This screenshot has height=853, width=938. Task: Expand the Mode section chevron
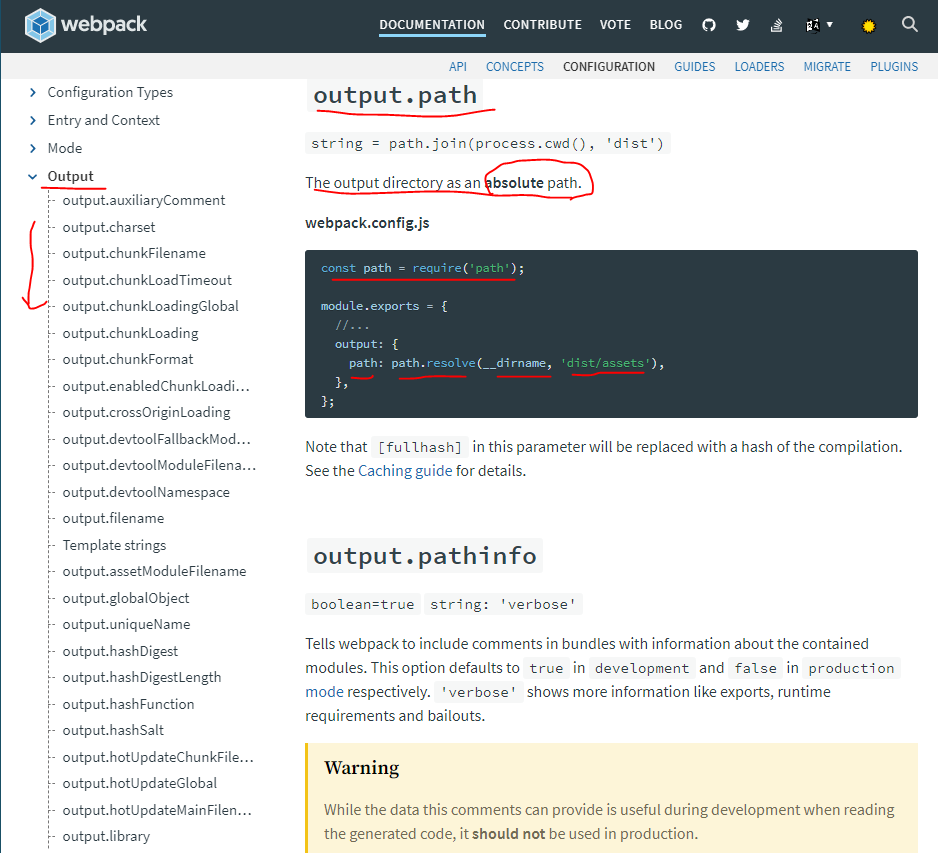coord(33,148)
